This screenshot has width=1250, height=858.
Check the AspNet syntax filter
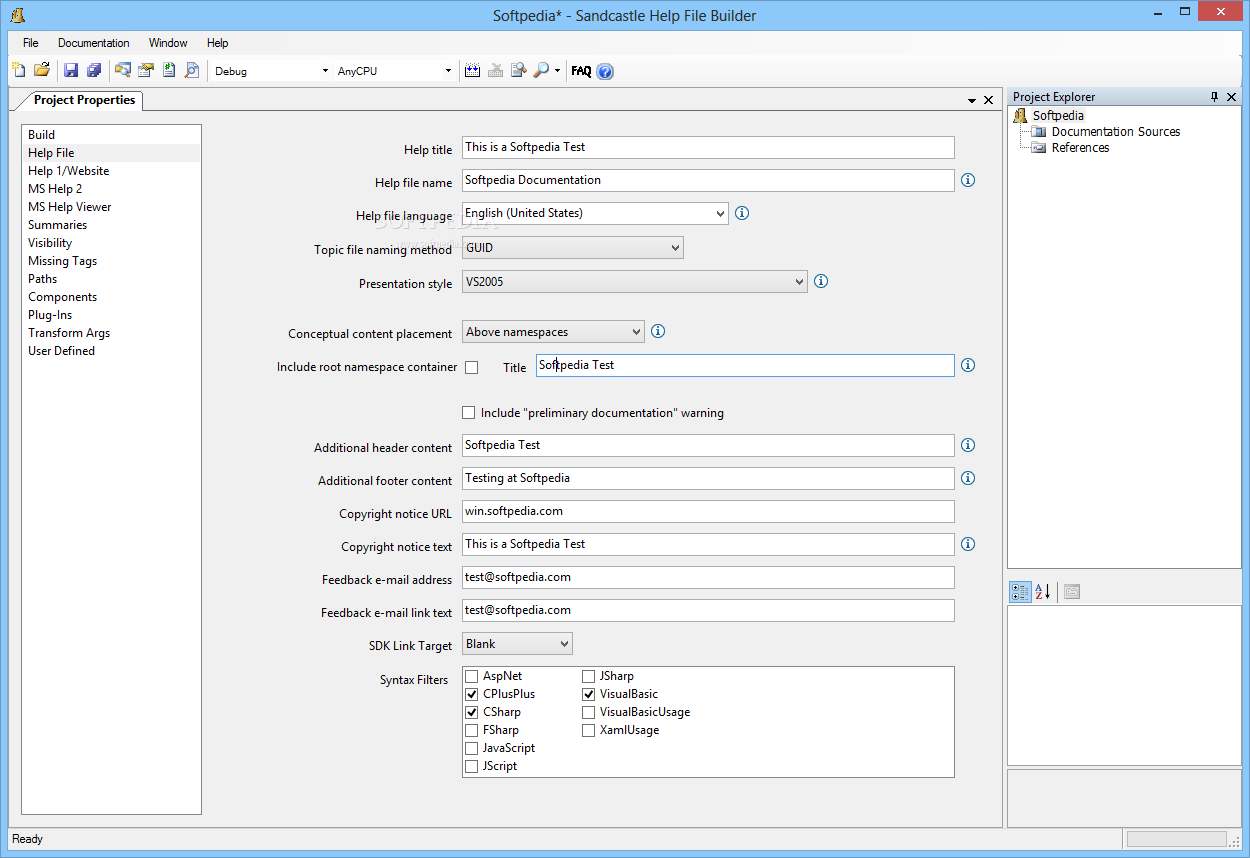[472, 676]
